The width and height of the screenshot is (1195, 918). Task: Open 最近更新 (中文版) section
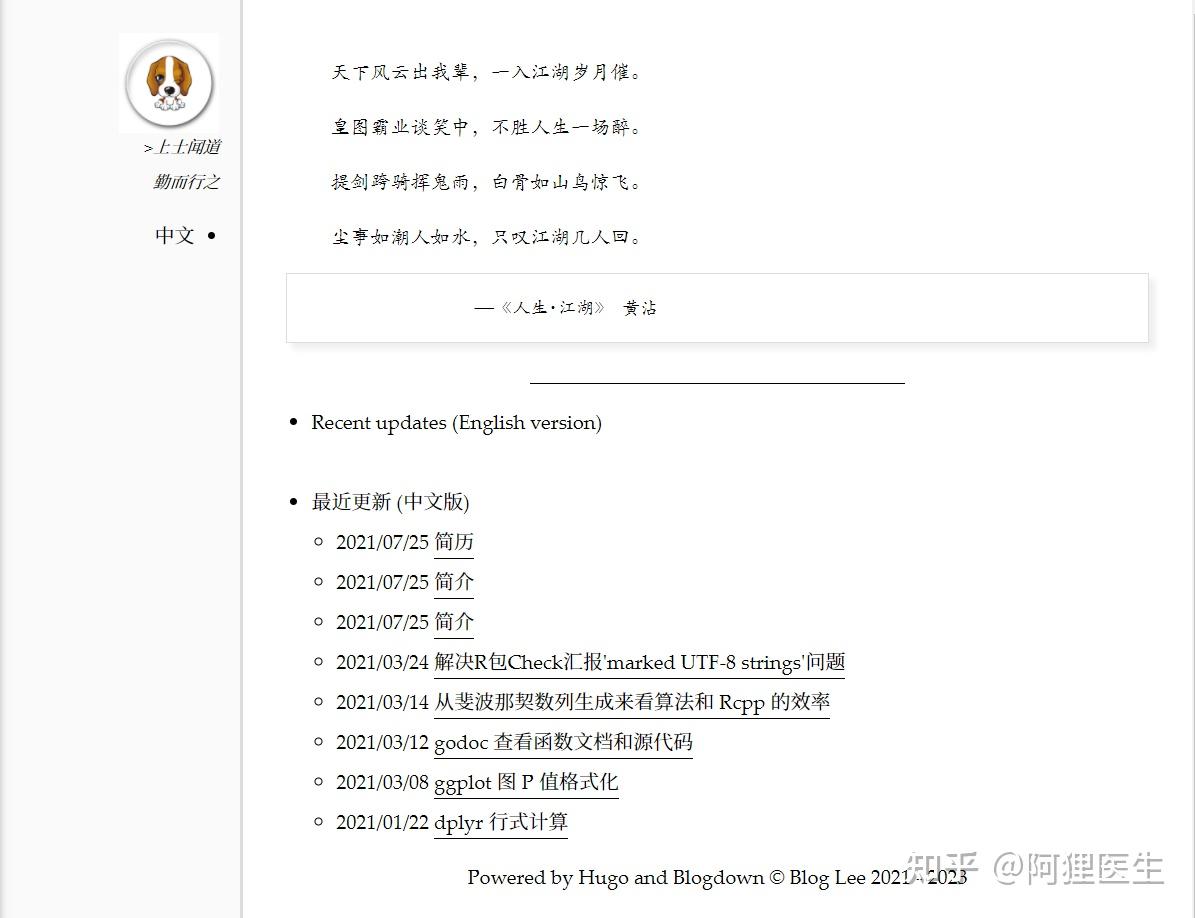click(391, 502)
